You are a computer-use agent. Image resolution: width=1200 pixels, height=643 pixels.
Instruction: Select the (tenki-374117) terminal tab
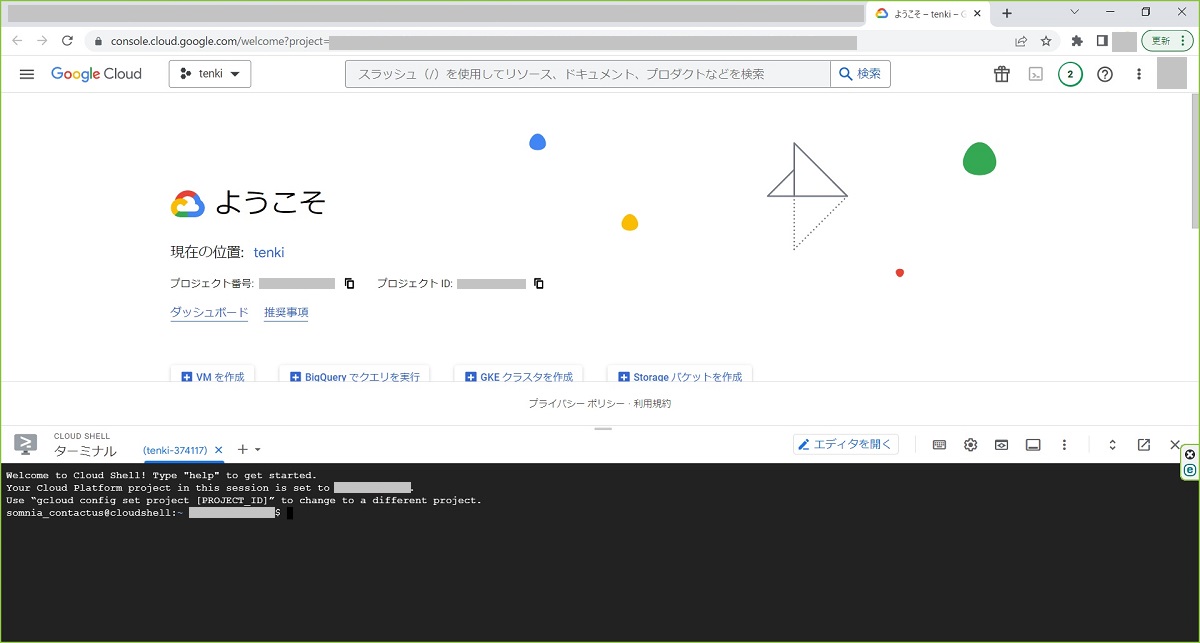pos(175,450)
